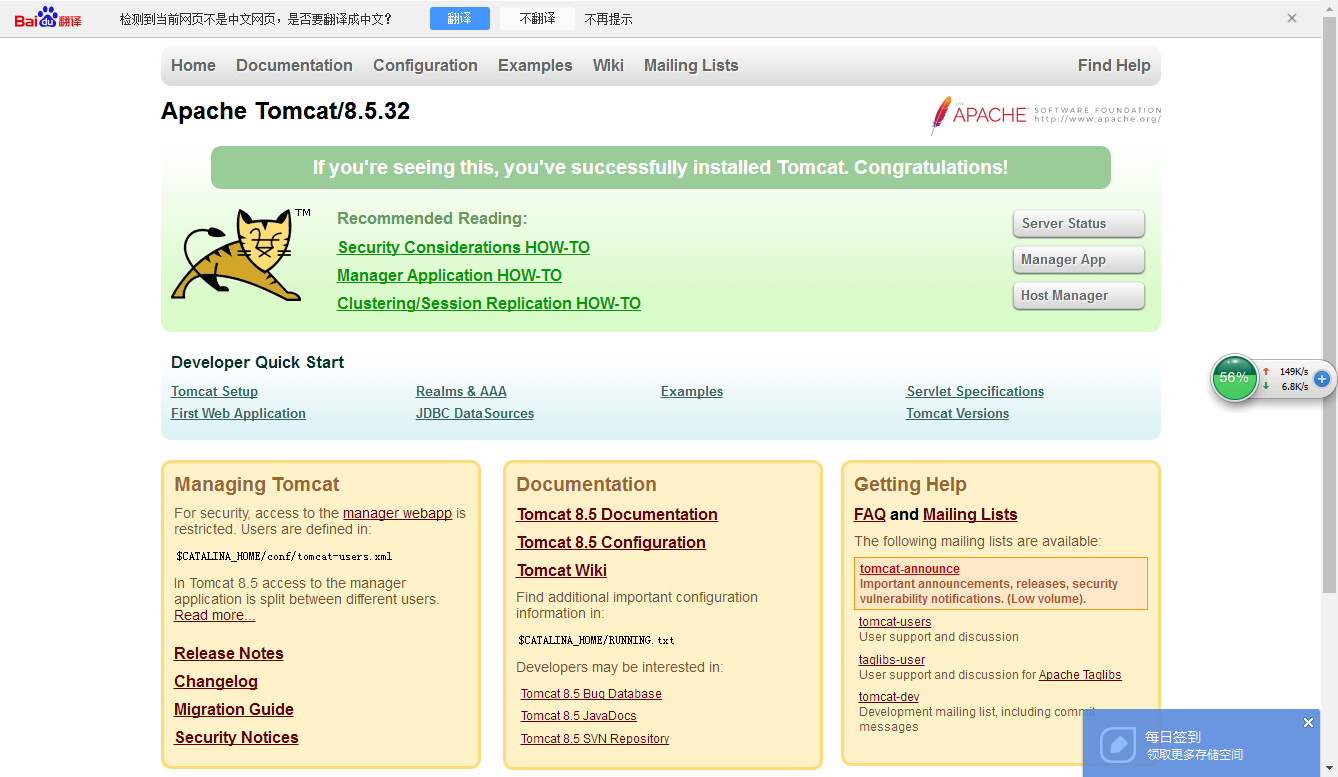
Task: Click the Apache Software Foundation logo
Action: tap(1046, 115)
